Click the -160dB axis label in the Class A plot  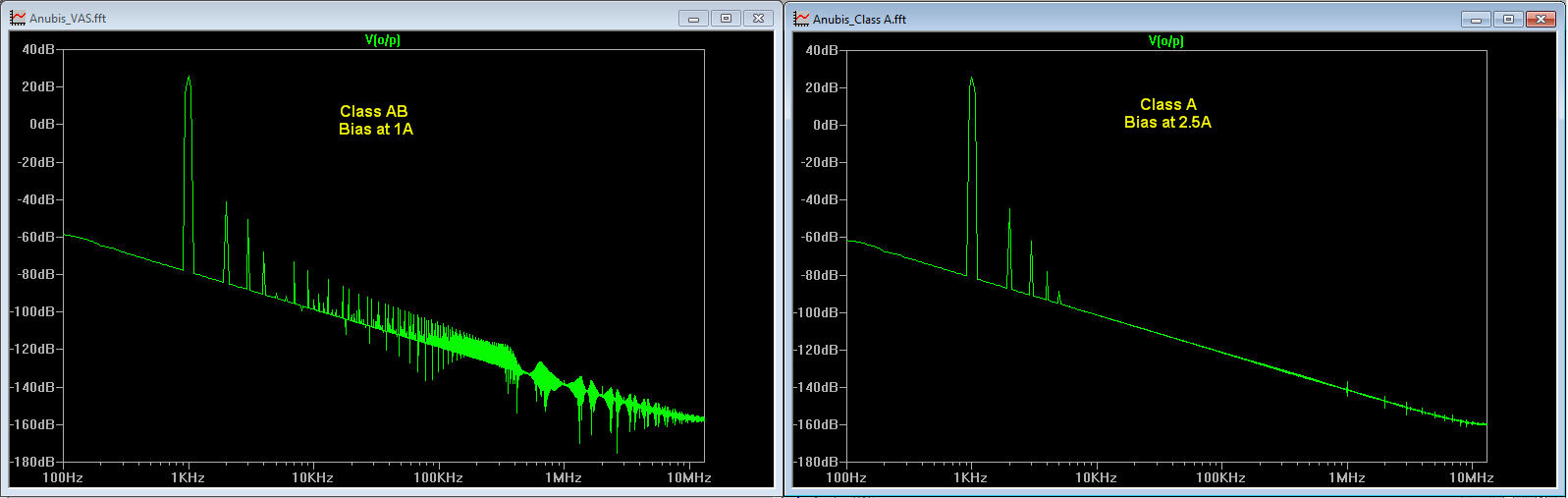point(816,425)
